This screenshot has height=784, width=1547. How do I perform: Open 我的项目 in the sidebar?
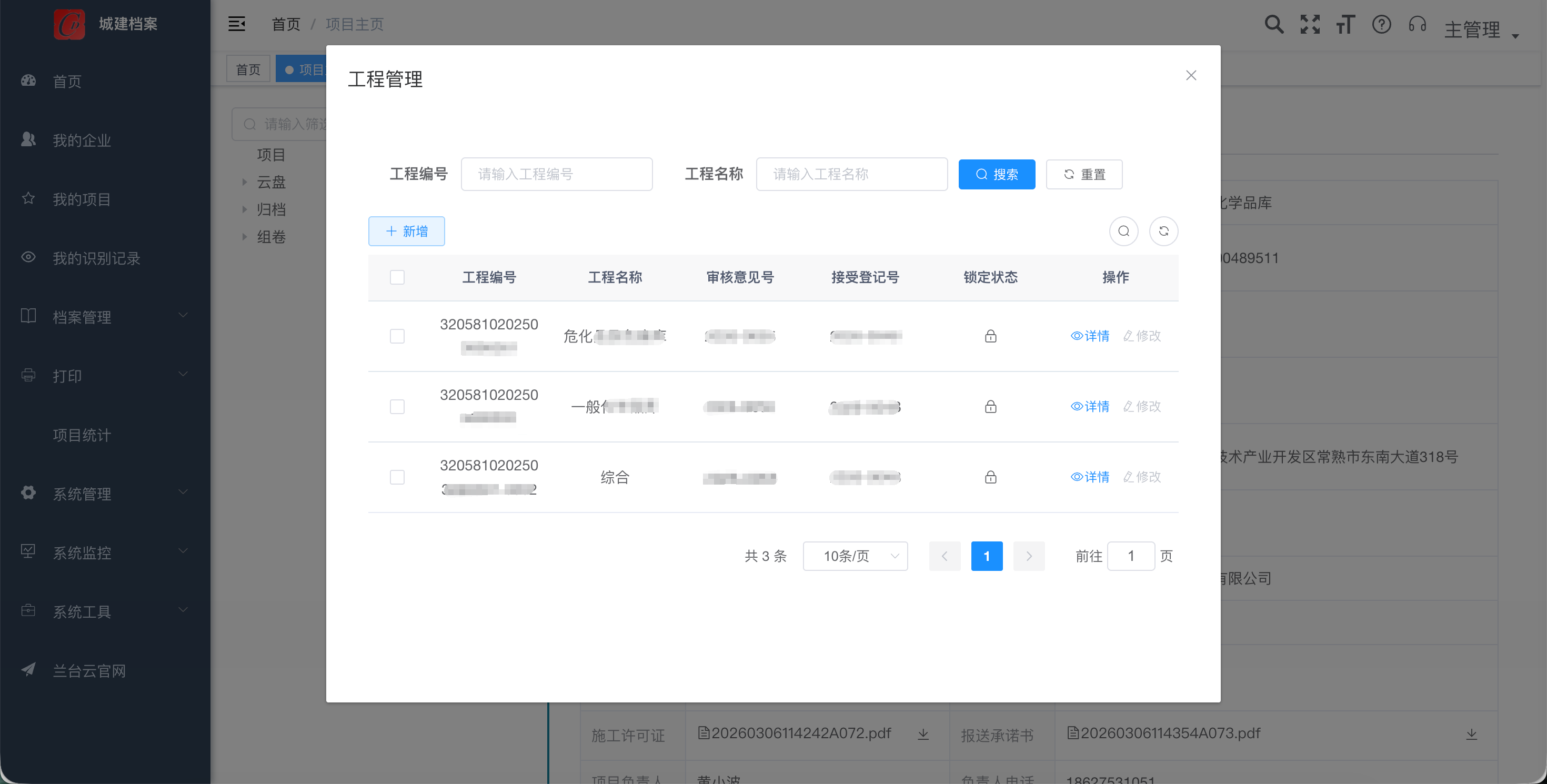coord(105,199)
